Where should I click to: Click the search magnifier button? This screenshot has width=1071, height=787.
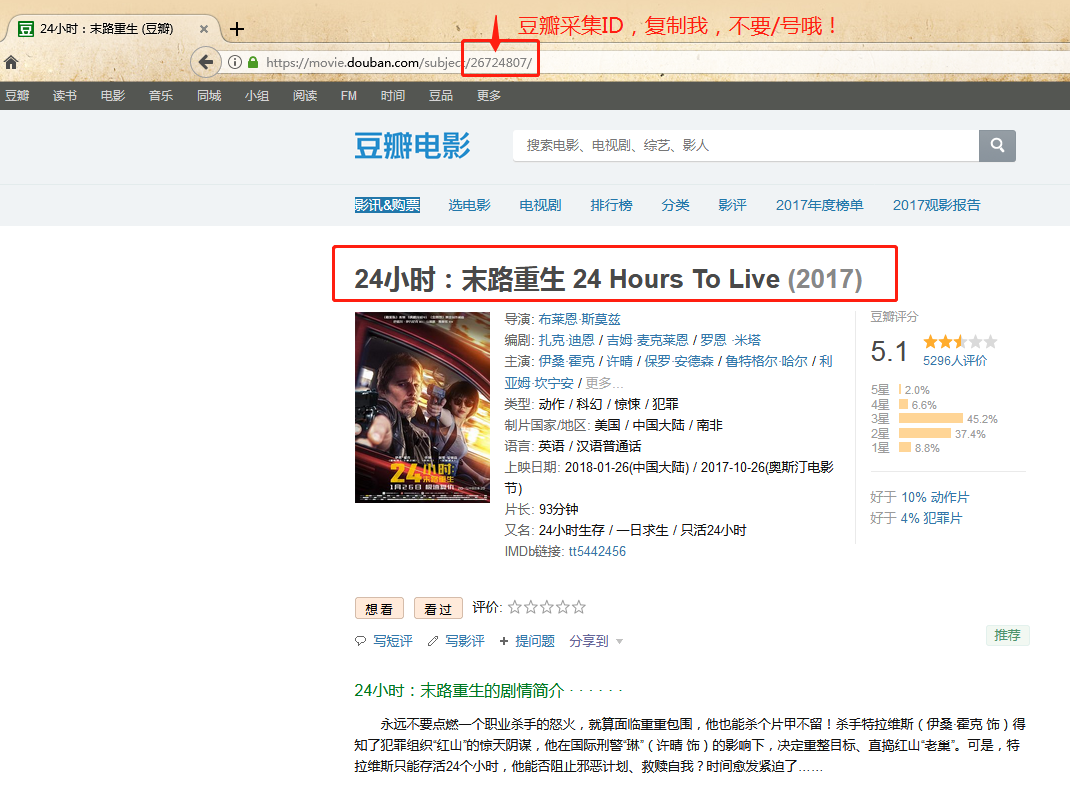[x=997, y=146]
